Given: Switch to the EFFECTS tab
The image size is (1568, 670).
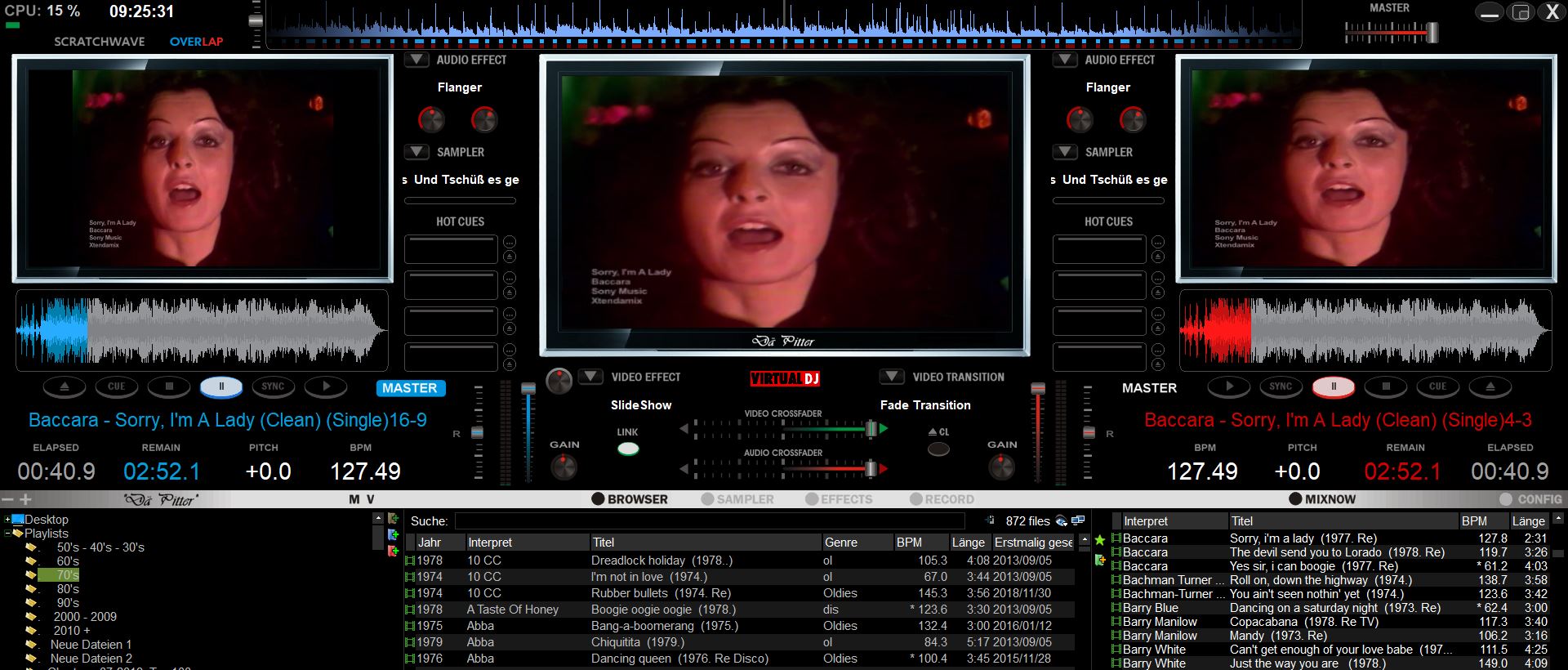Looking at the screenshot, I should (x=839, y=499).
